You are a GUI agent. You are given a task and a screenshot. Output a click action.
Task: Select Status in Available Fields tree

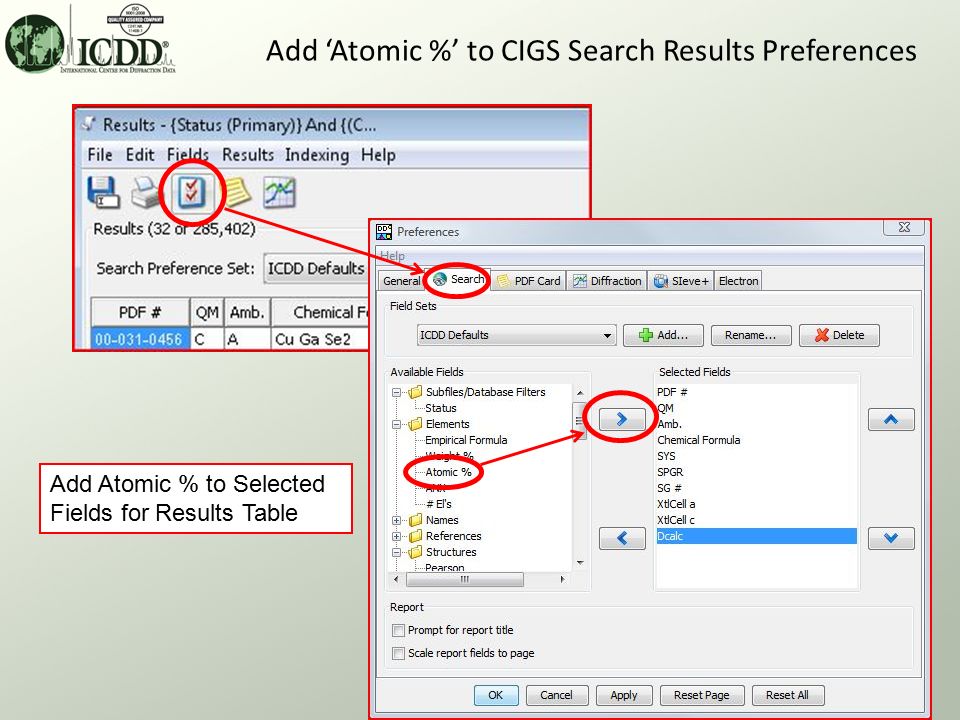point(441,408)
